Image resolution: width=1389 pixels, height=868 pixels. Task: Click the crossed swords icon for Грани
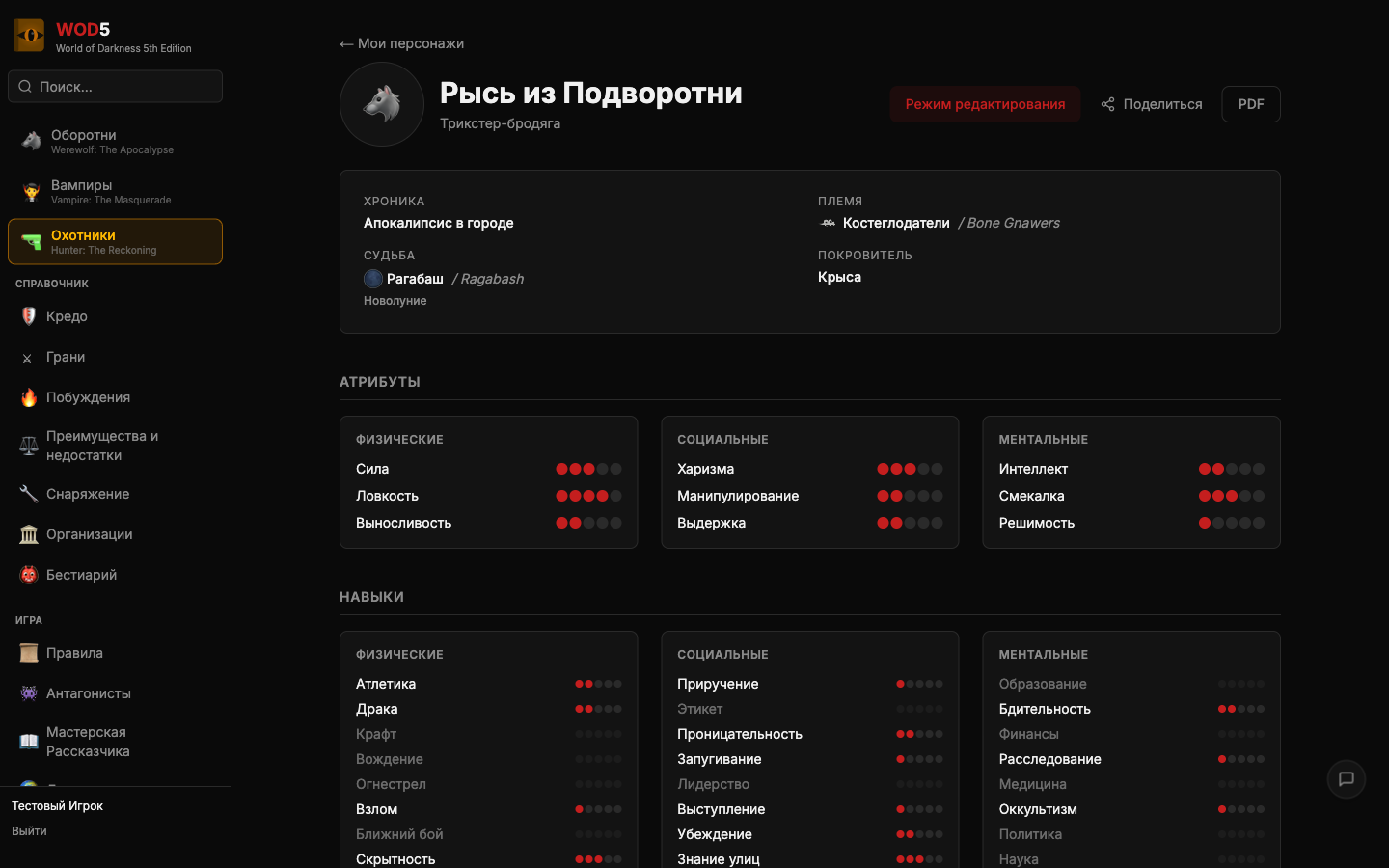pos(27,358)
